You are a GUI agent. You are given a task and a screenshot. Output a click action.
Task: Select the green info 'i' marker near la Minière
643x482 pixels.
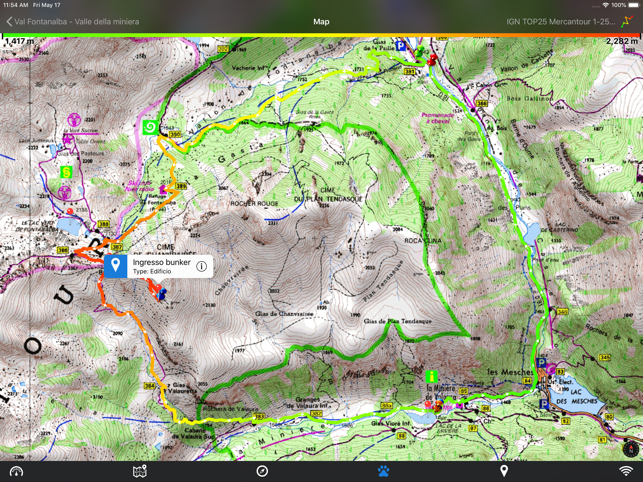[x=431, y=376]
